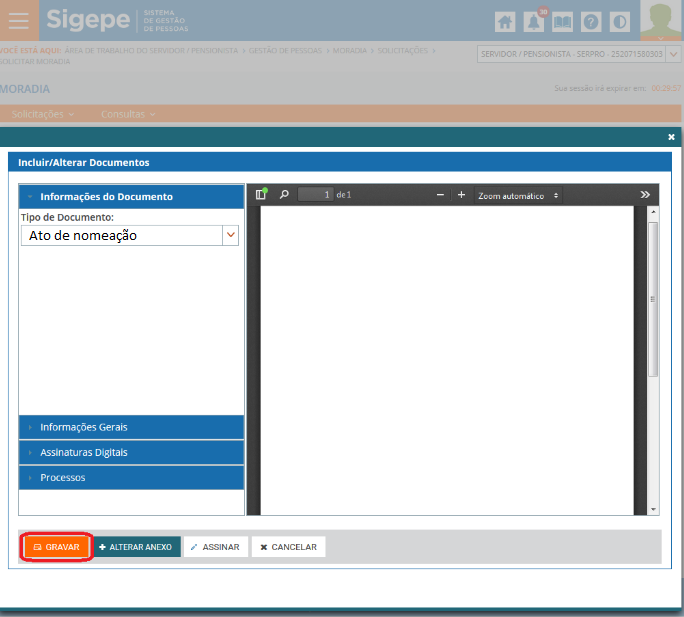Zoom out with the minus button
This screenshot has height=617, width=684.
coord(440,195)
